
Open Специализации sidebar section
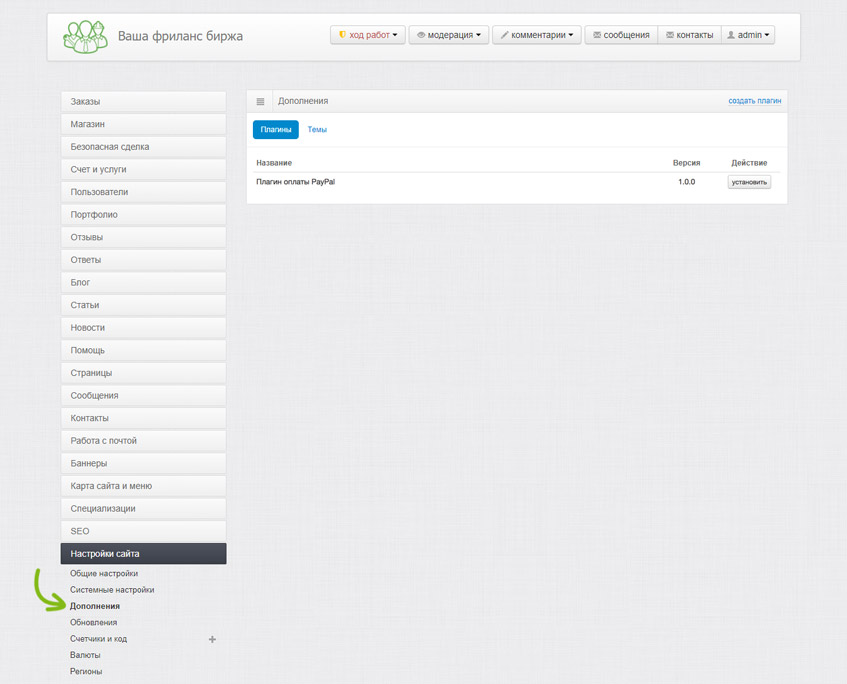(x=144, y=509)
